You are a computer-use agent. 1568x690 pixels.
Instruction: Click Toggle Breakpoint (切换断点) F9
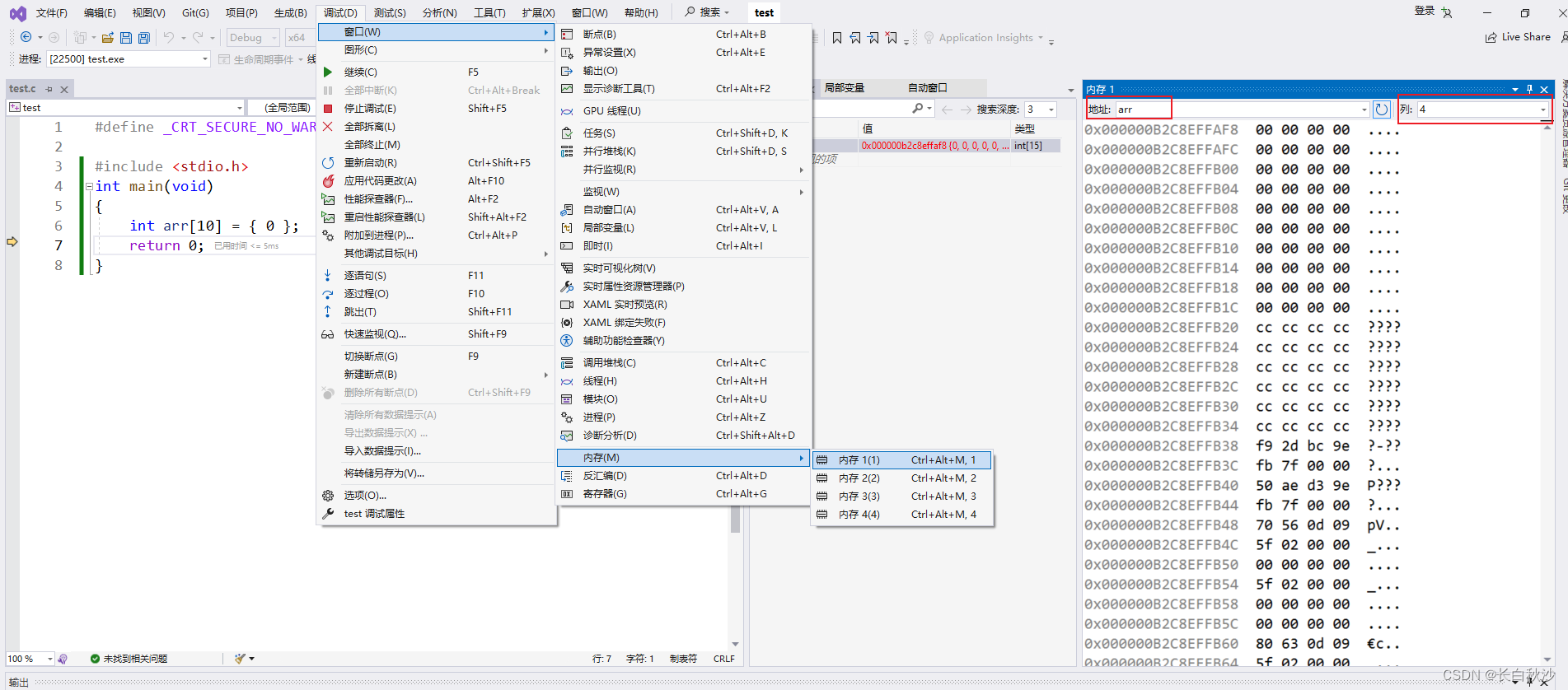[437, 356]
